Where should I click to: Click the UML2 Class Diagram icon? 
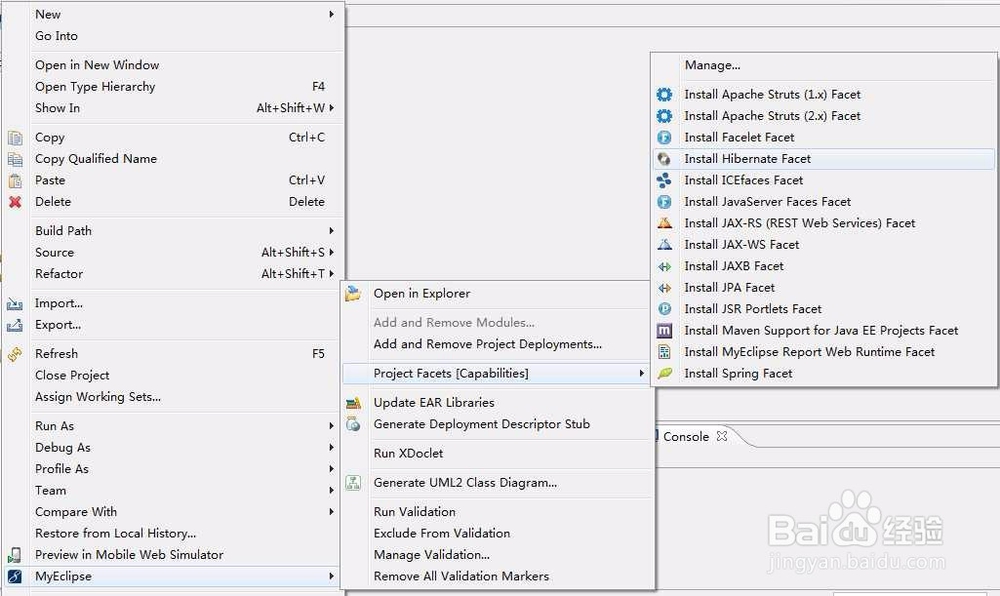[x=353, y=483]
